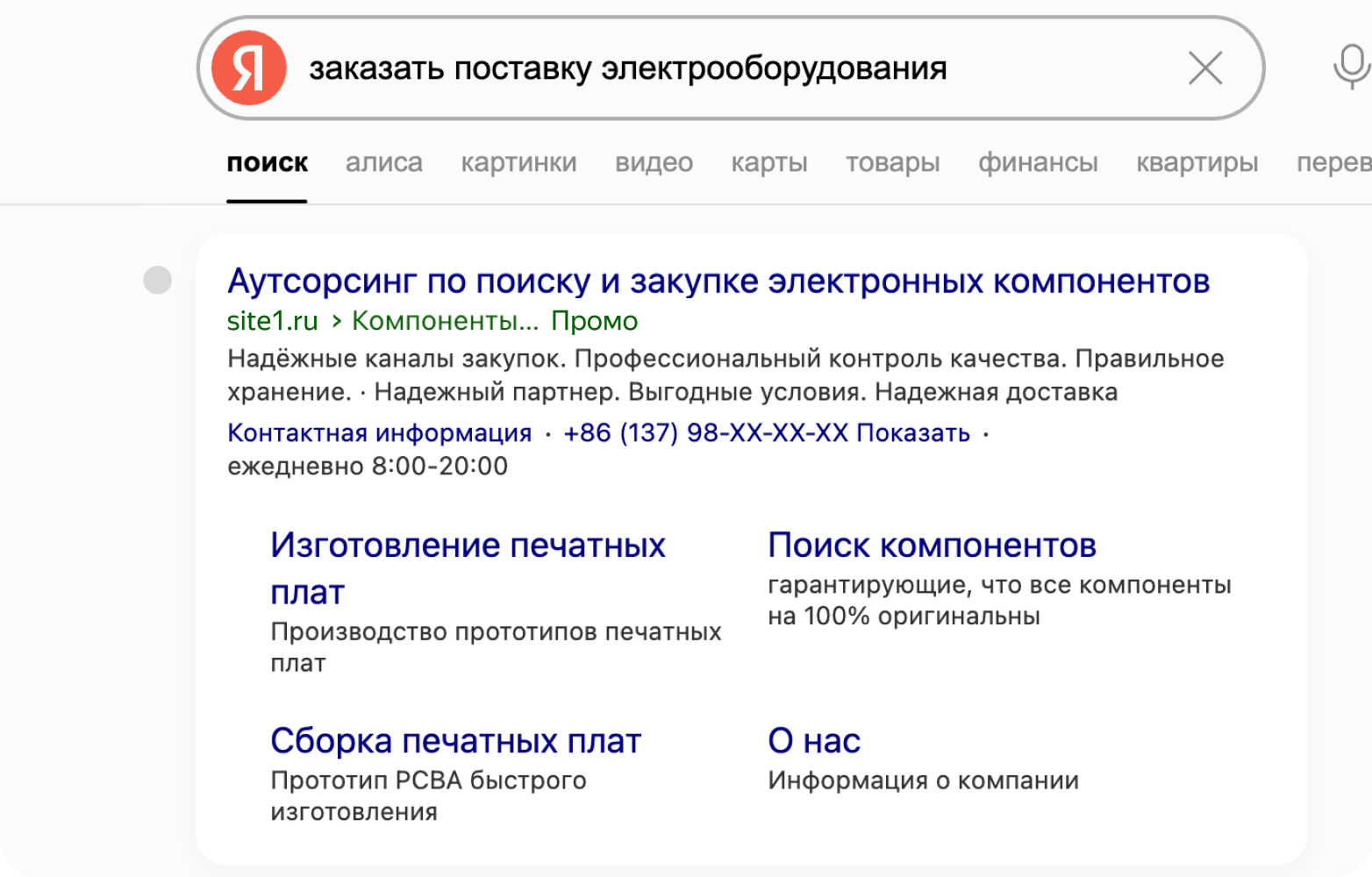Screen dimensions: 1372x877
Task: Click the Yandex logo icon
Action: click(249, 68)
